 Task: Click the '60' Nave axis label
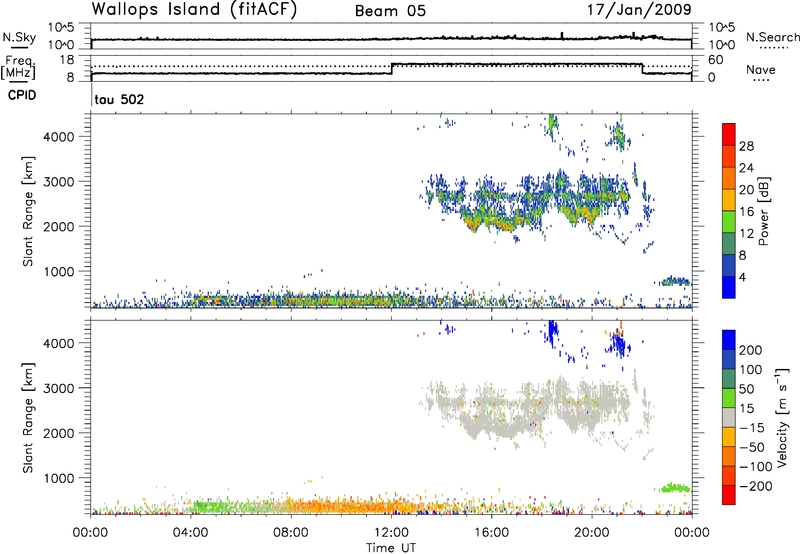[x=716, y=60]
